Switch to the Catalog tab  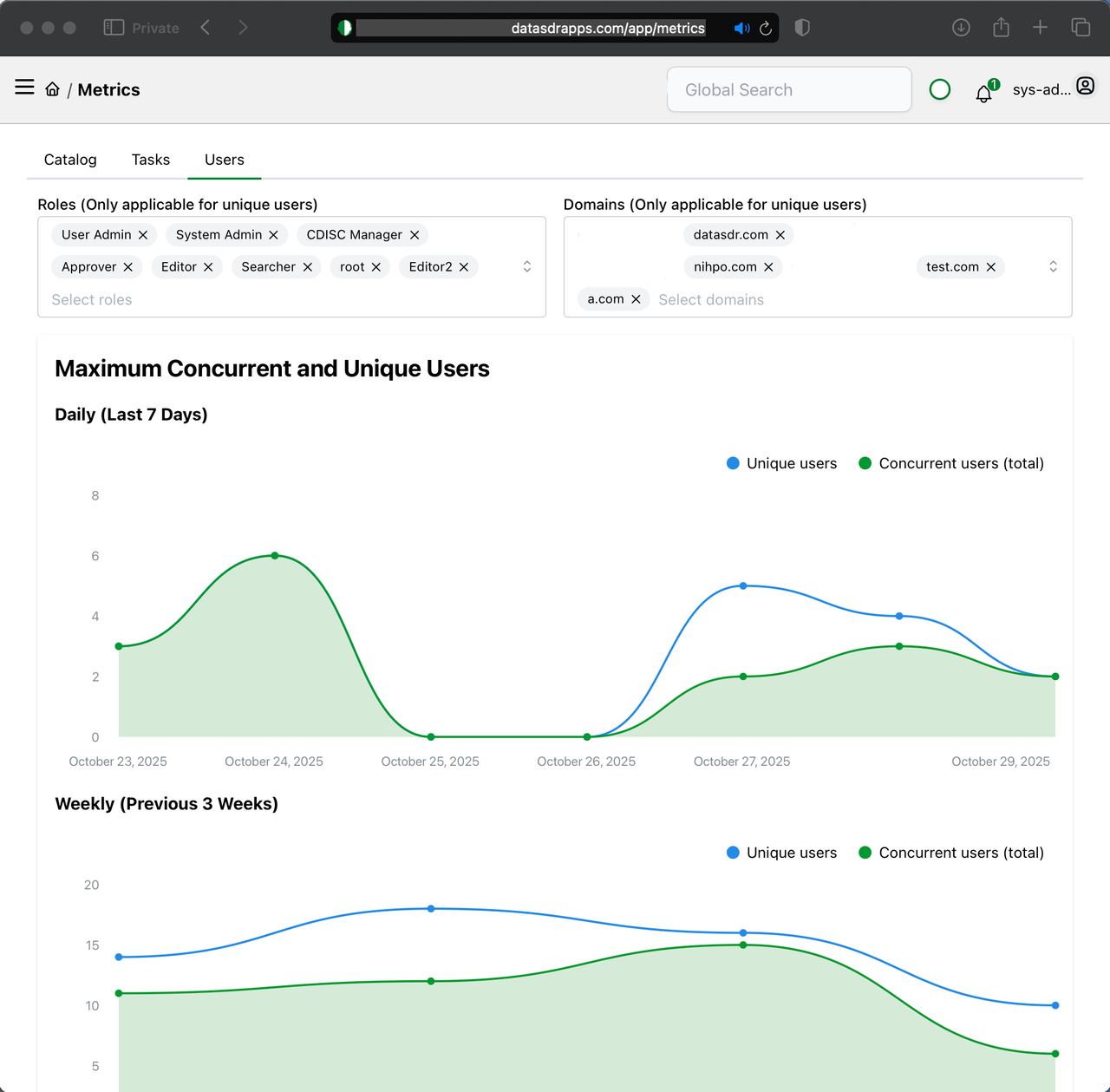click(70, 160)
